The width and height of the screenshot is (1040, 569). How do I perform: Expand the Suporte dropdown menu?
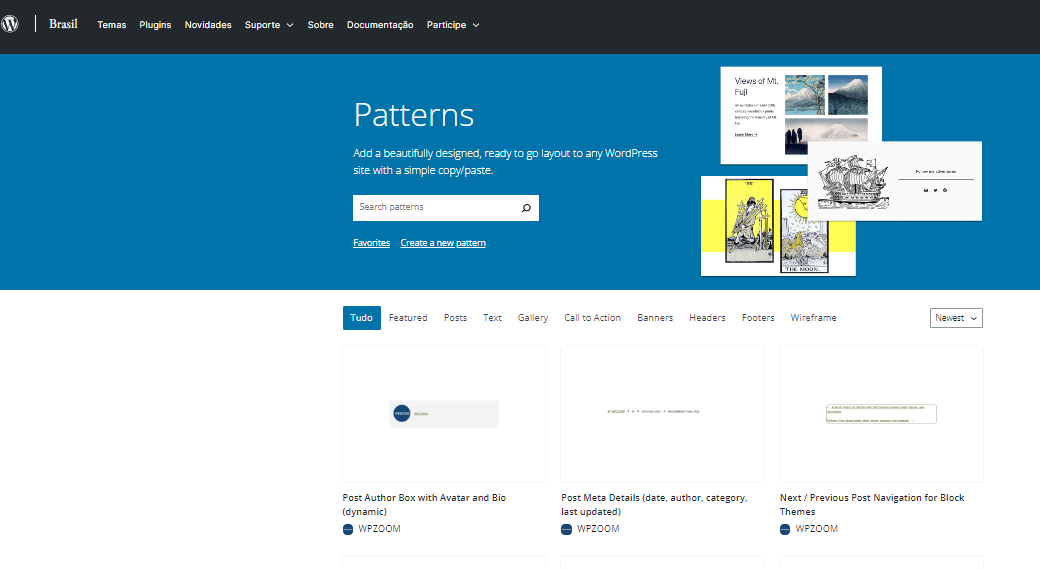coord(269,25)
